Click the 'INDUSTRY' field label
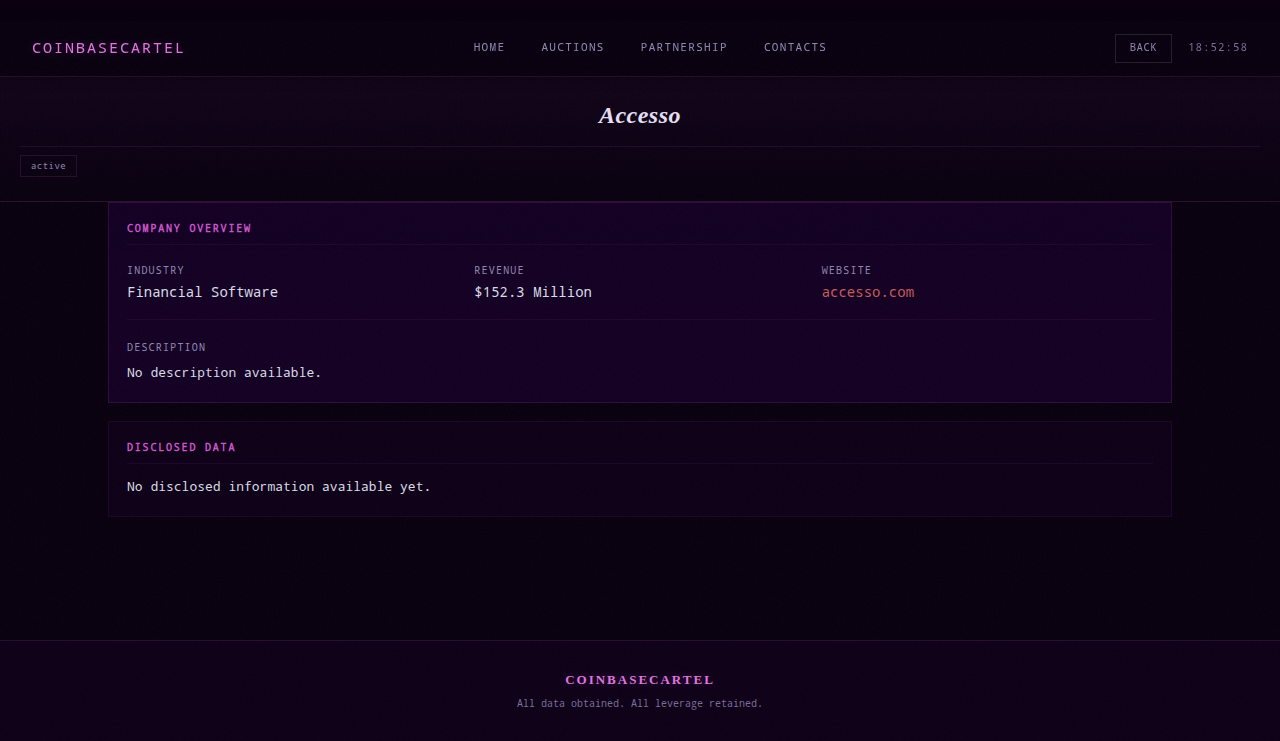The height and width of the screenshot is (741, 1280). [155, 271]
